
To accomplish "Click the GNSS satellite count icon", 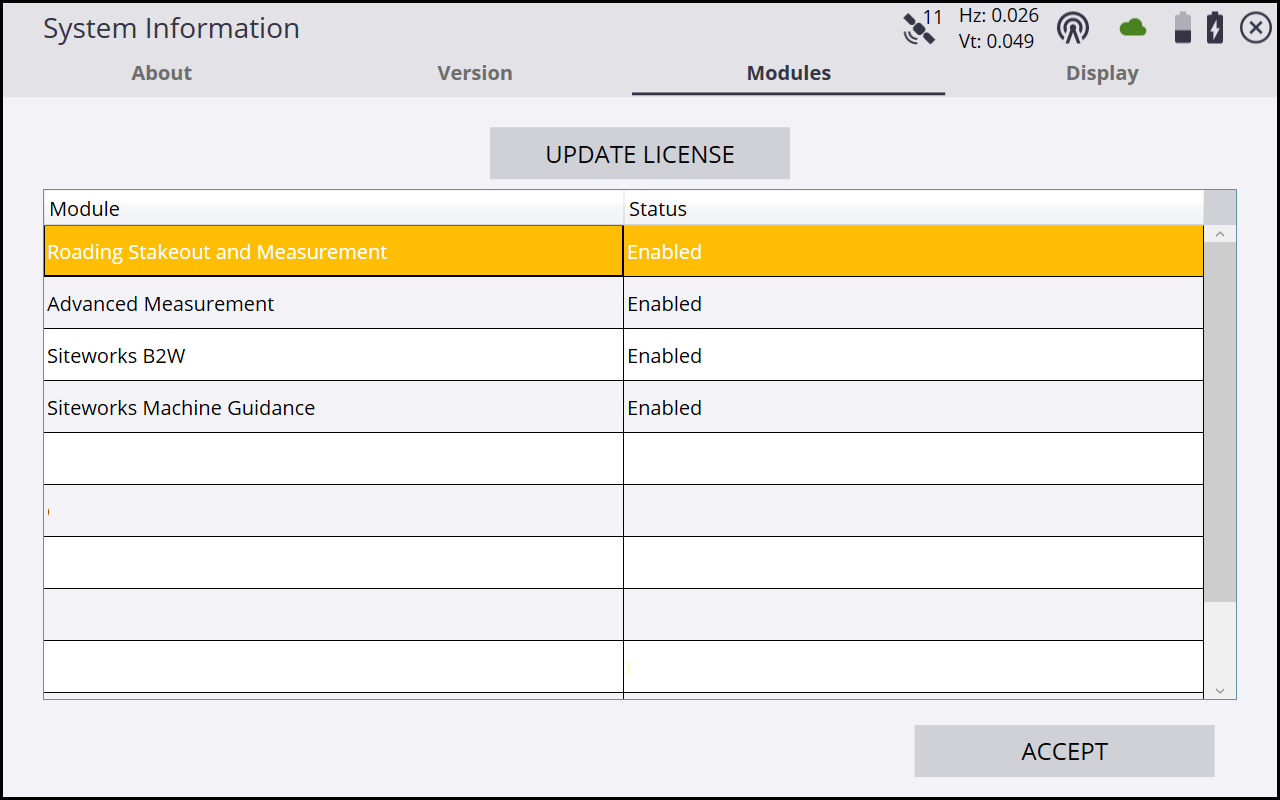I will pyautogui.click(x=921, y=28).
